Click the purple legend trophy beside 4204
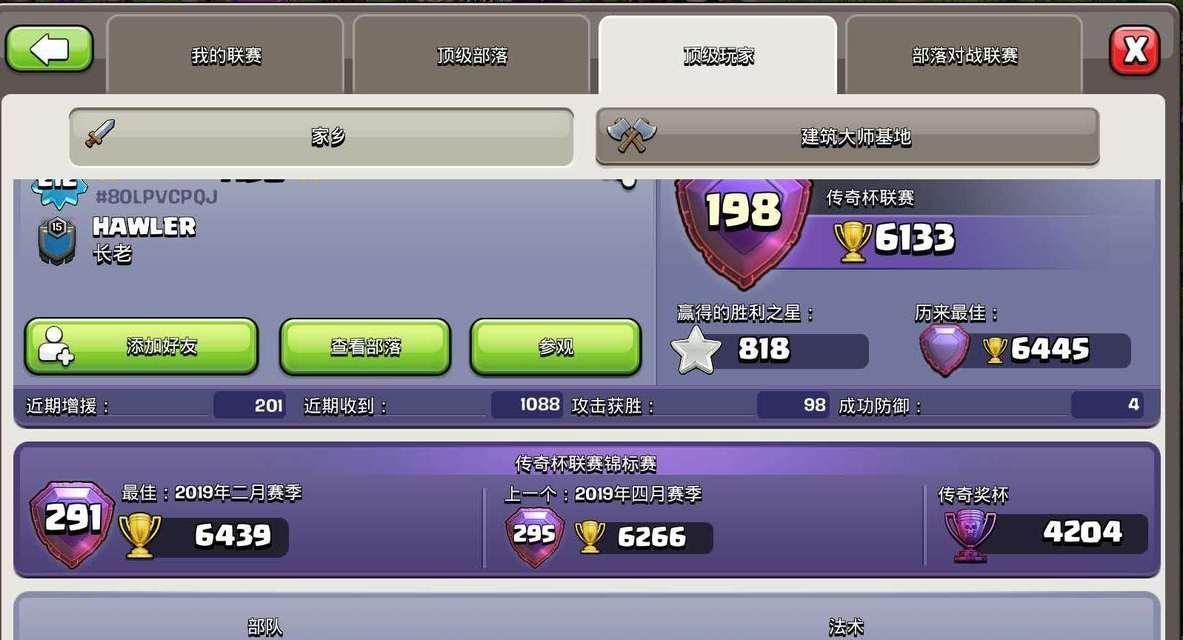 [969, 534]
